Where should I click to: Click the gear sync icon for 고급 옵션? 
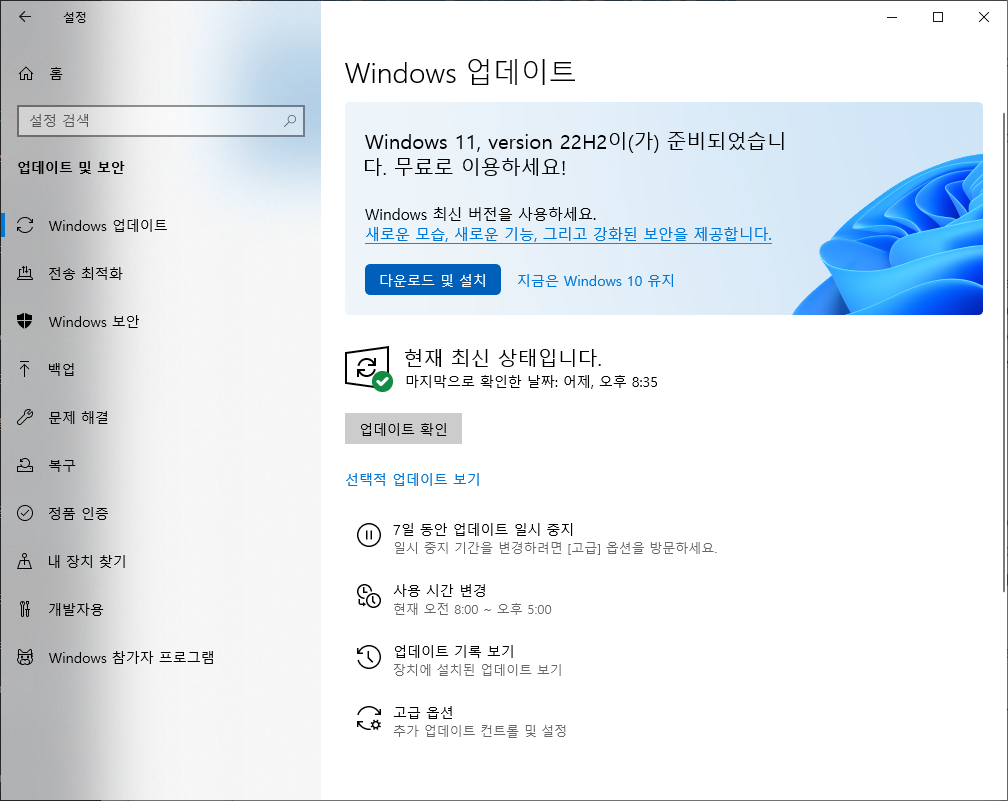tap(369, 718)
